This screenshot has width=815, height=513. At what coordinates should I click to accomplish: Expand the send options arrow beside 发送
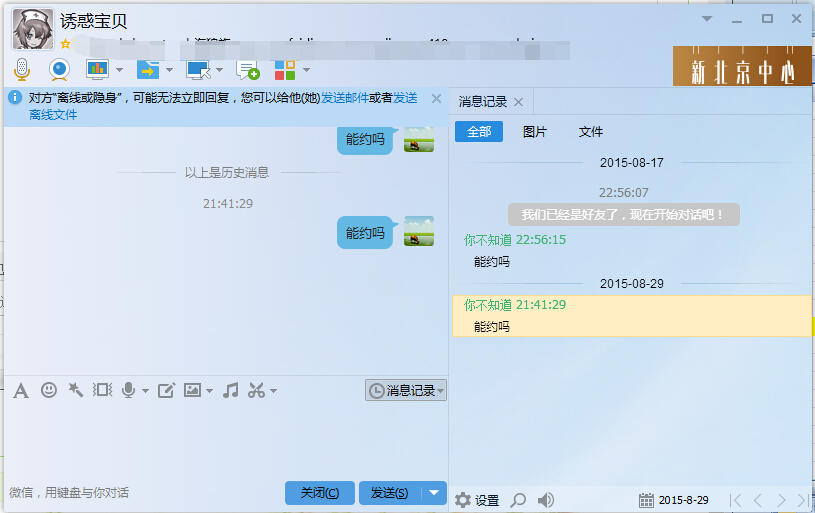[433, 492]
